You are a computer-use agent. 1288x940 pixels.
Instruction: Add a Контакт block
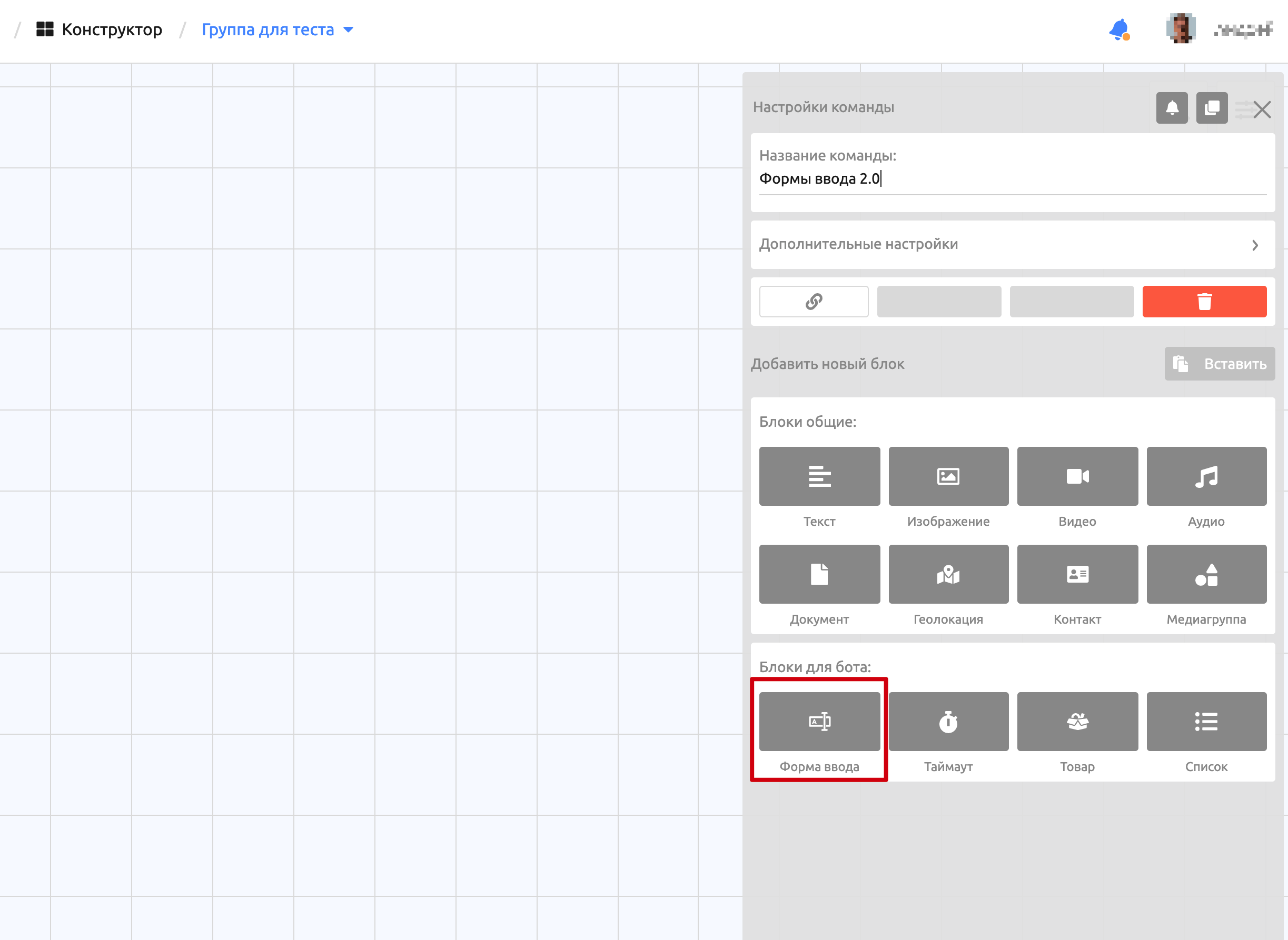click(x=1077, y=574)
